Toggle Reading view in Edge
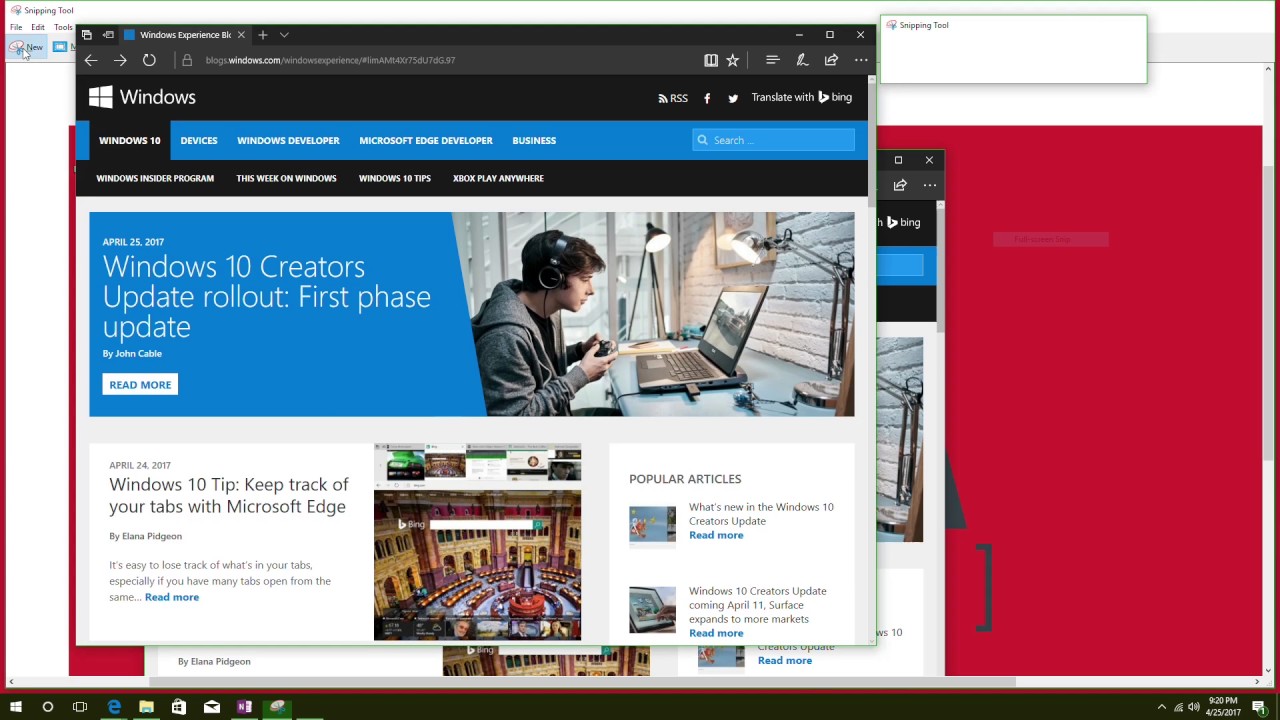The image size is (1280, 720). tap(711, 60)
